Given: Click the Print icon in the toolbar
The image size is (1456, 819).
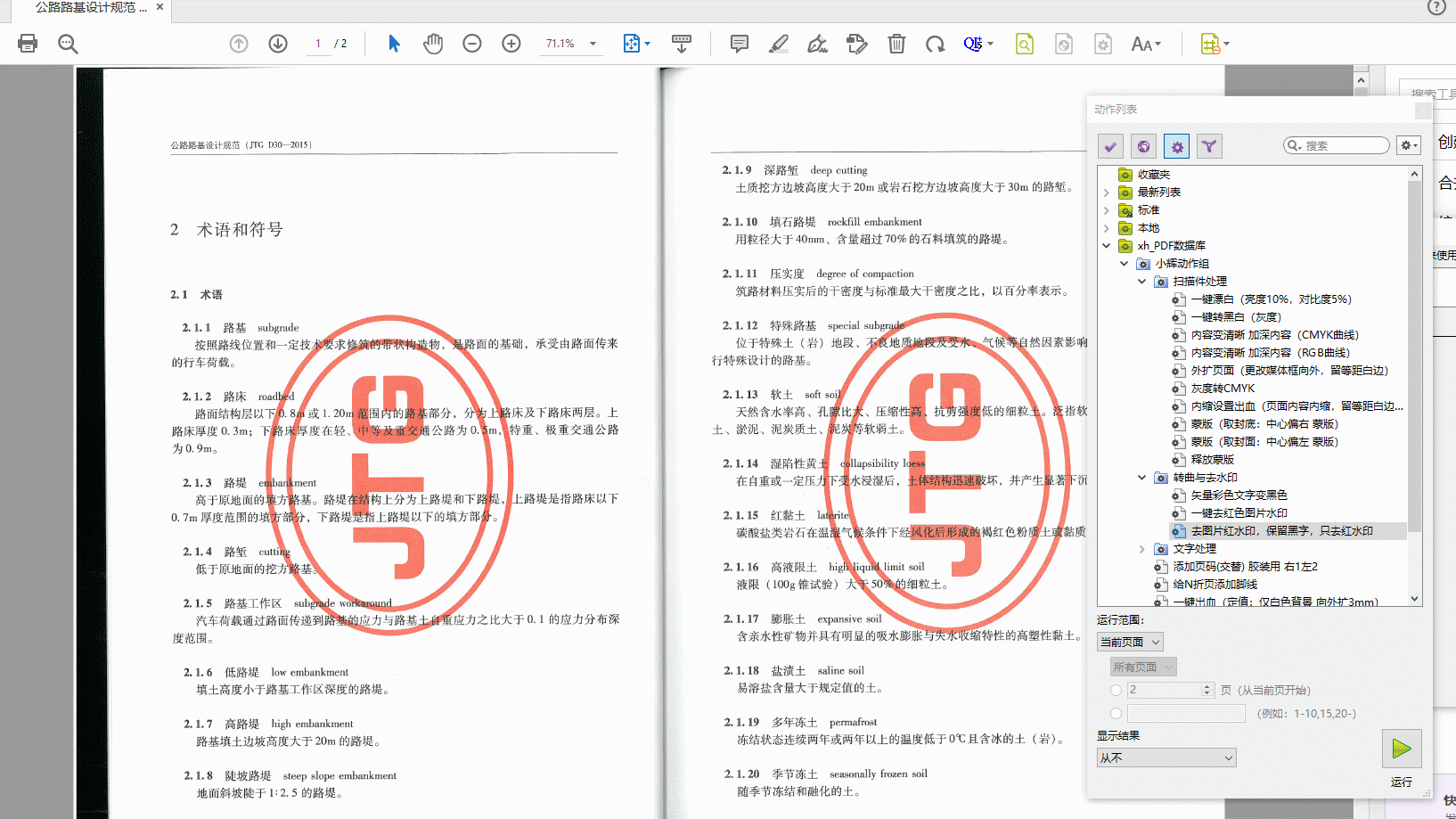Looking at the screenshot, I should pyautogui.click(x=28, y=43).
